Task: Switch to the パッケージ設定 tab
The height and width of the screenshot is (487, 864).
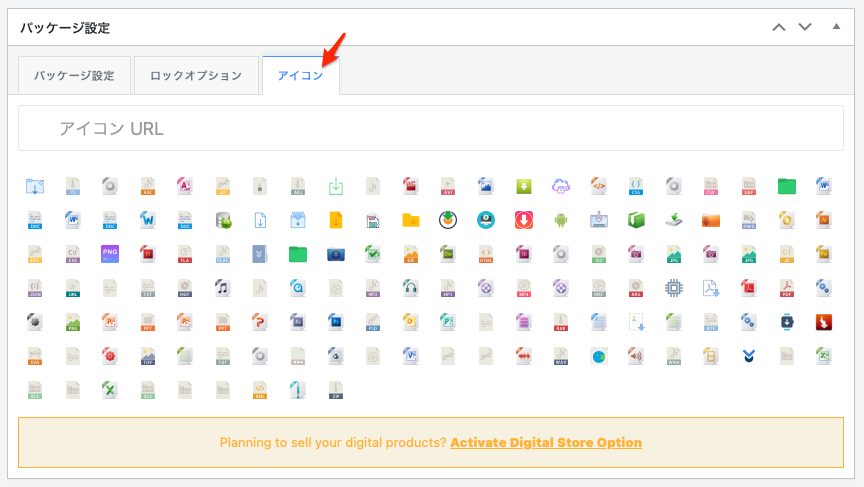Action: (x=73, y=76)
